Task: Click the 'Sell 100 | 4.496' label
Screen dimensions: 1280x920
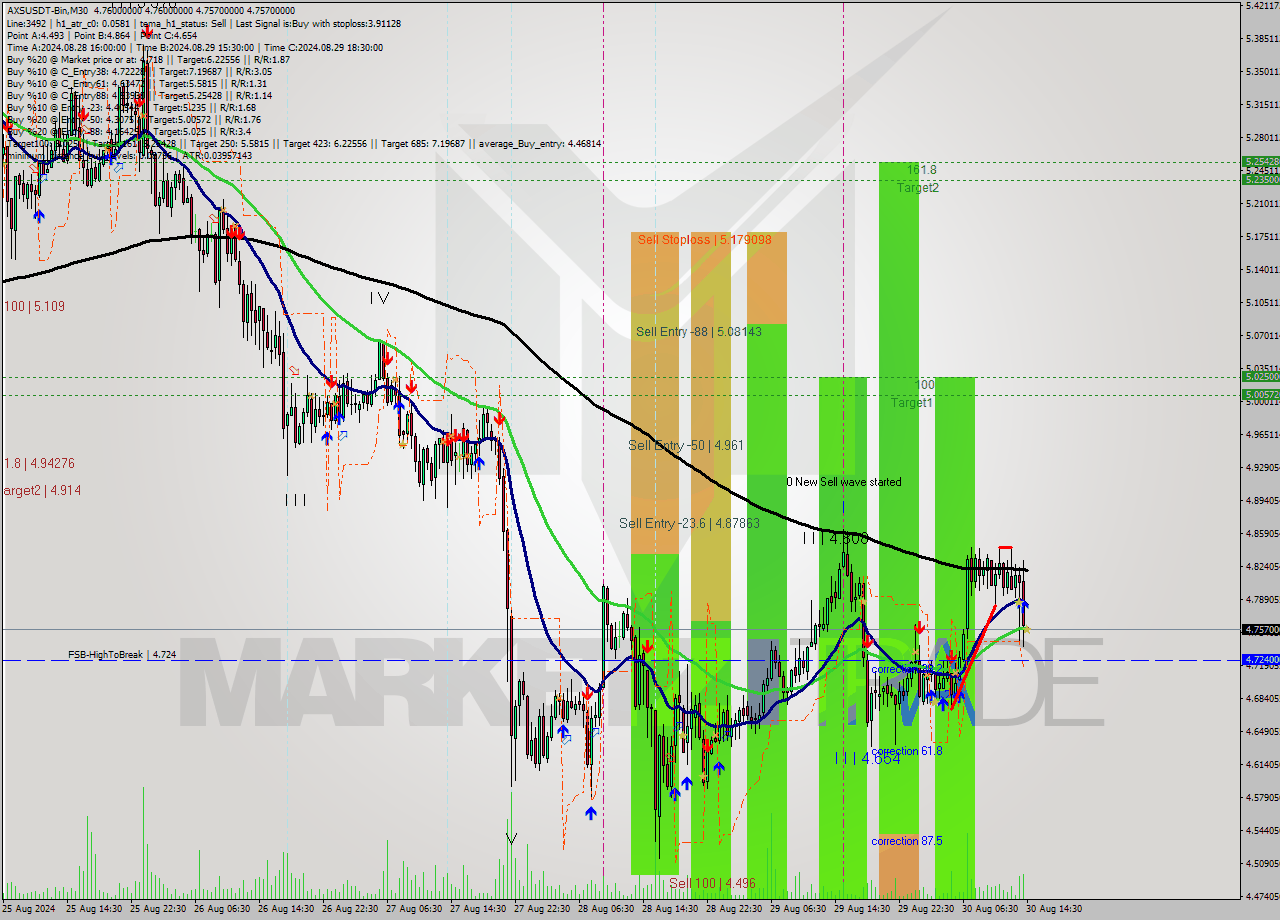Action: click(712, 883)
